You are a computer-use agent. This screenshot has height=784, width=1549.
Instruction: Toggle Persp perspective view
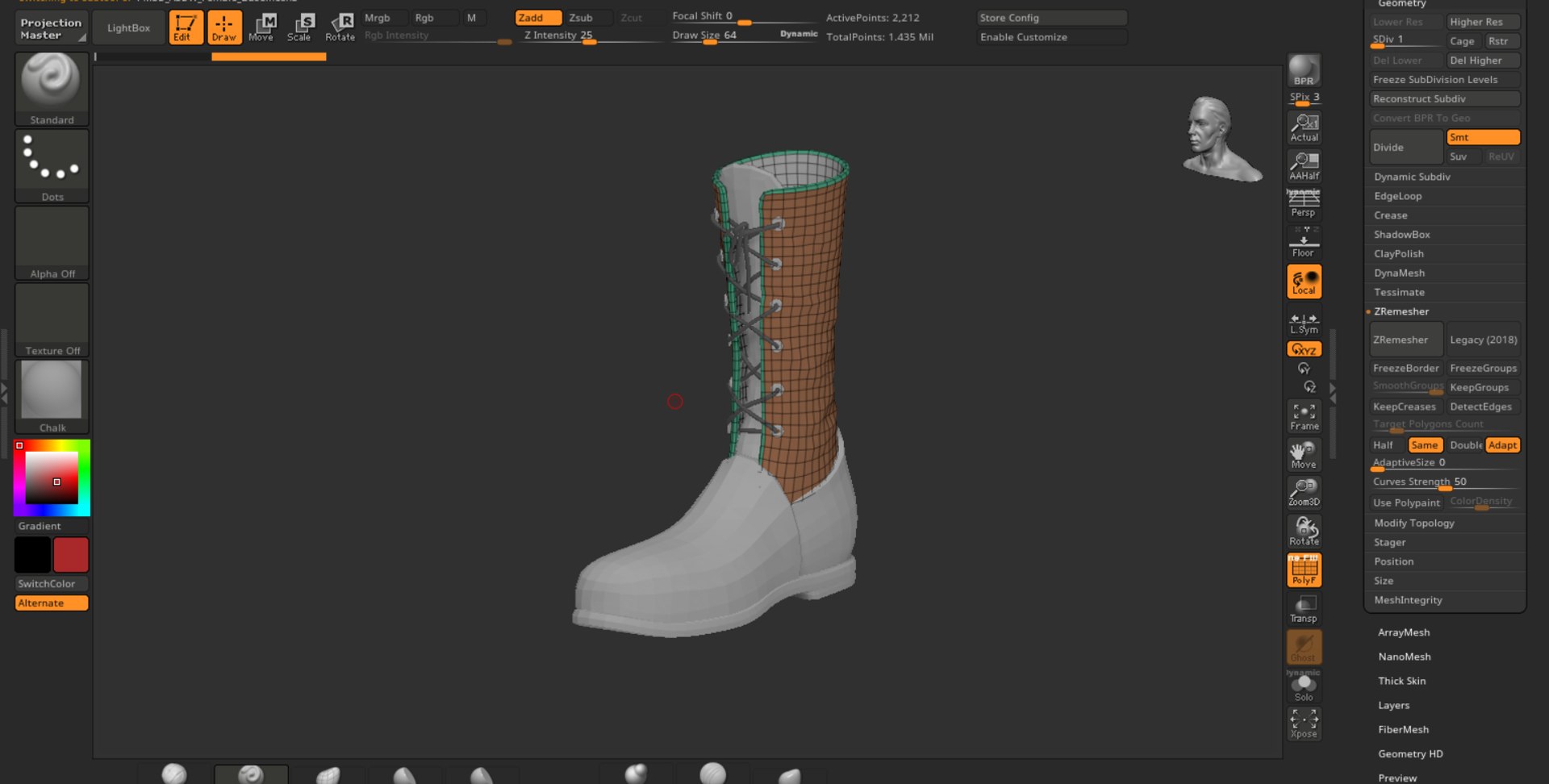click(x=1304, y=203)
